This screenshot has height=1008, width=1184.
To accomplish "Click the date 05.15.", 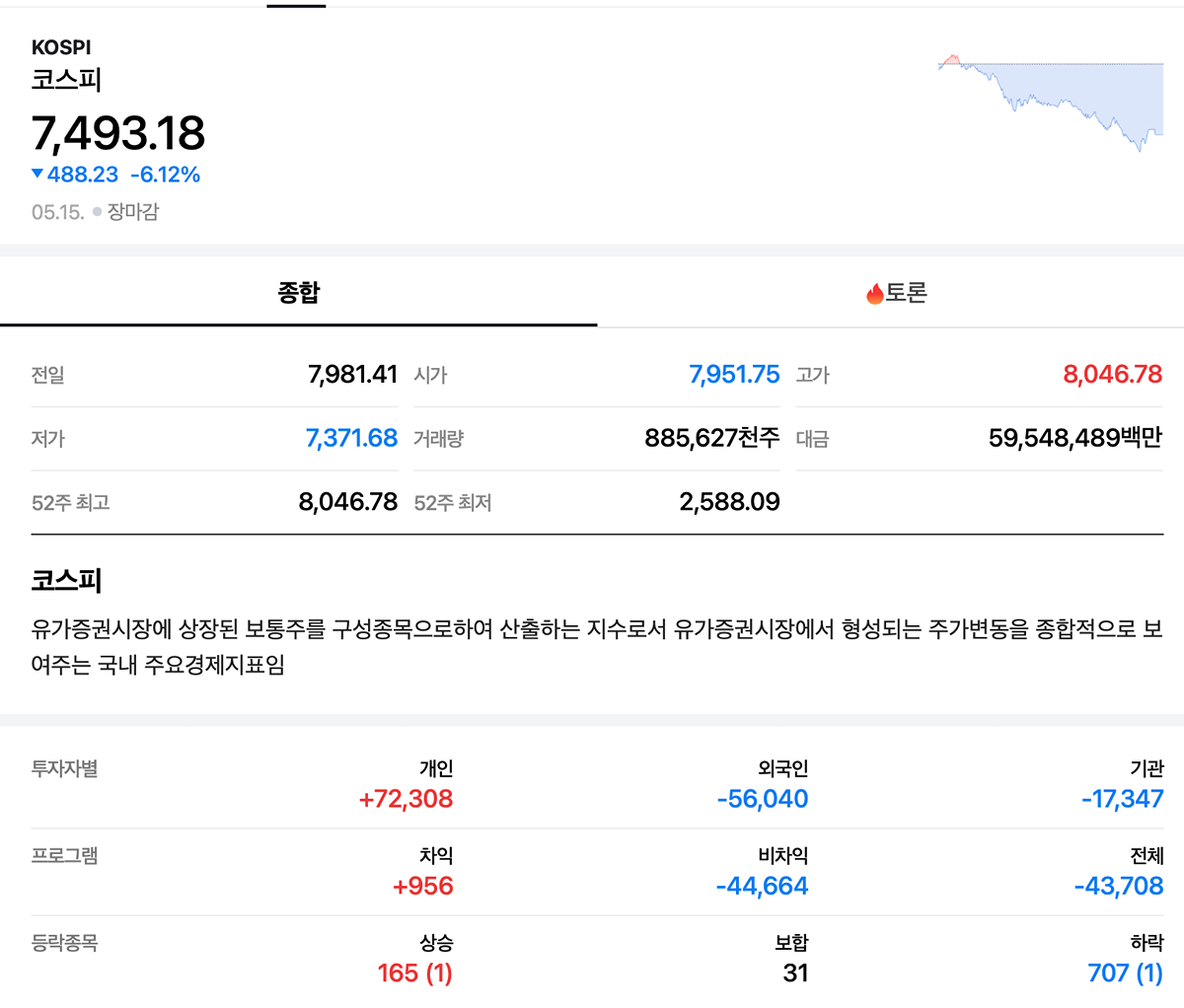I will [57, 212].
